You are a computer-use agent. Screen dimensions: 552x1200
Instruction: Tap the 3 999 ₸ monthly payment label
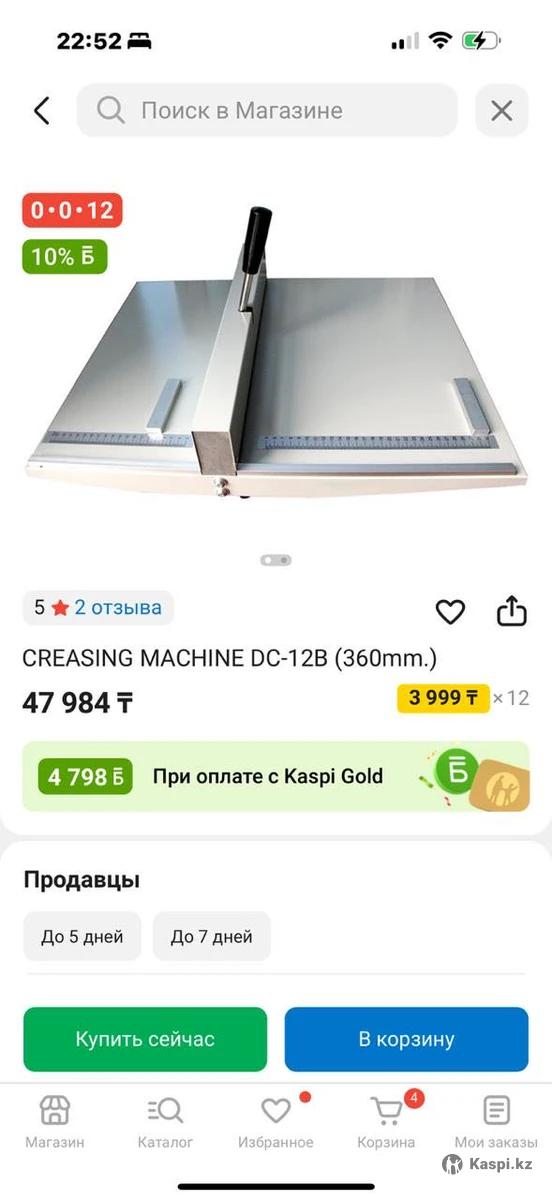(443, 698)
